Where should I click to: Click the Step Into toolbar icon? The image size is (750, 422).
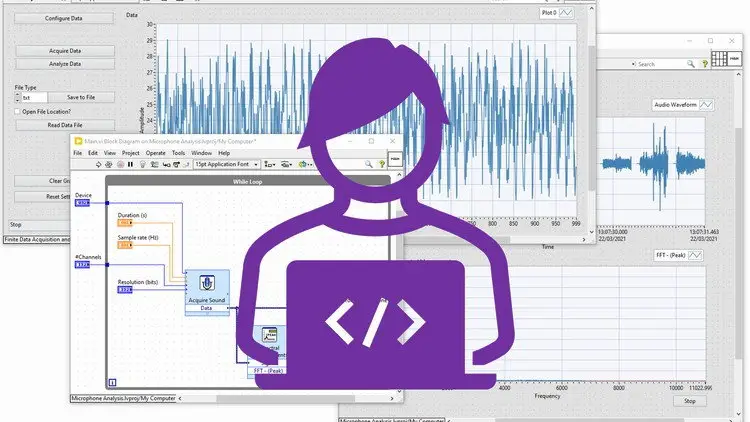click(x=166, y=165)
